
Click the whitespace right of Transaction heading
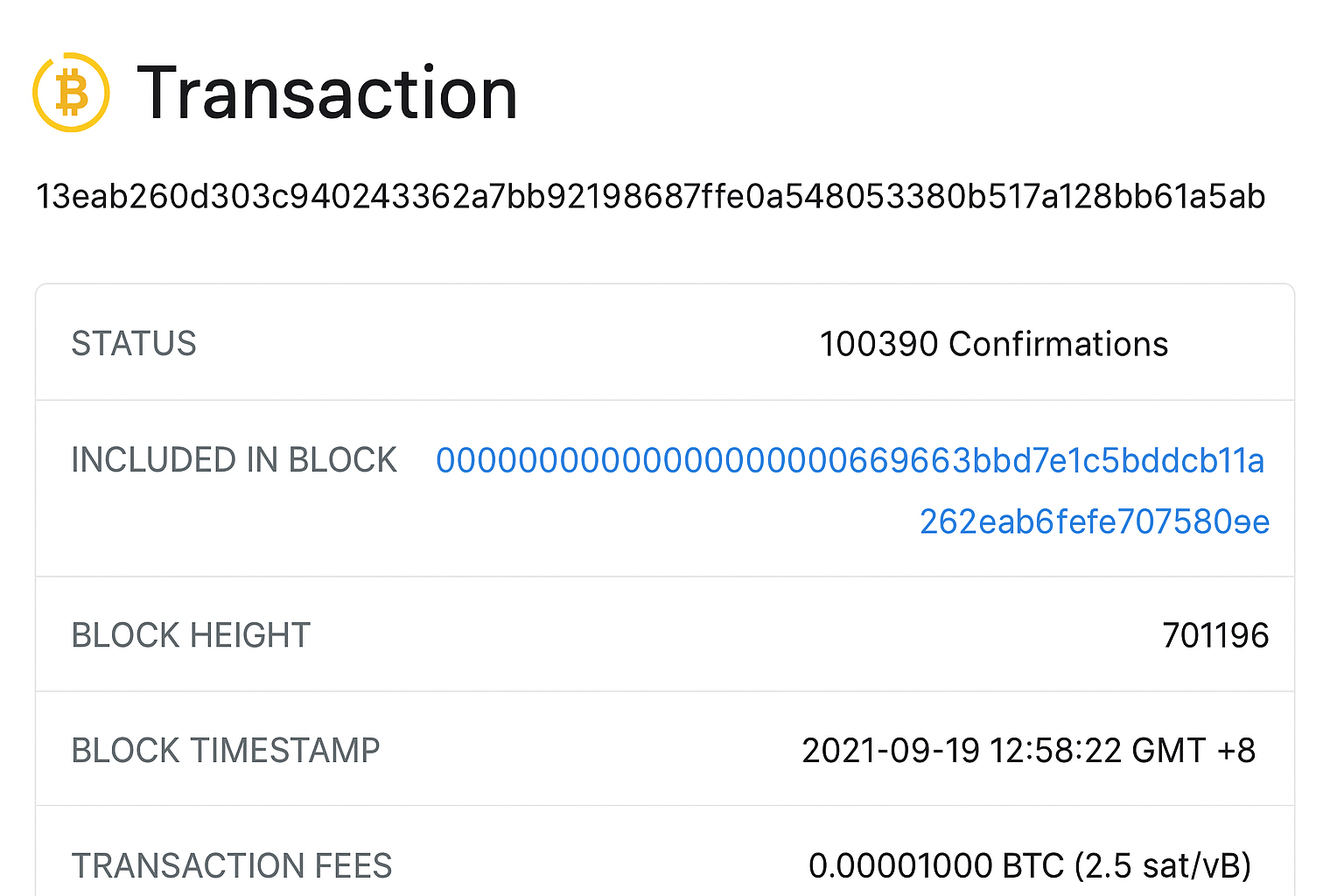tap(875, 93)
